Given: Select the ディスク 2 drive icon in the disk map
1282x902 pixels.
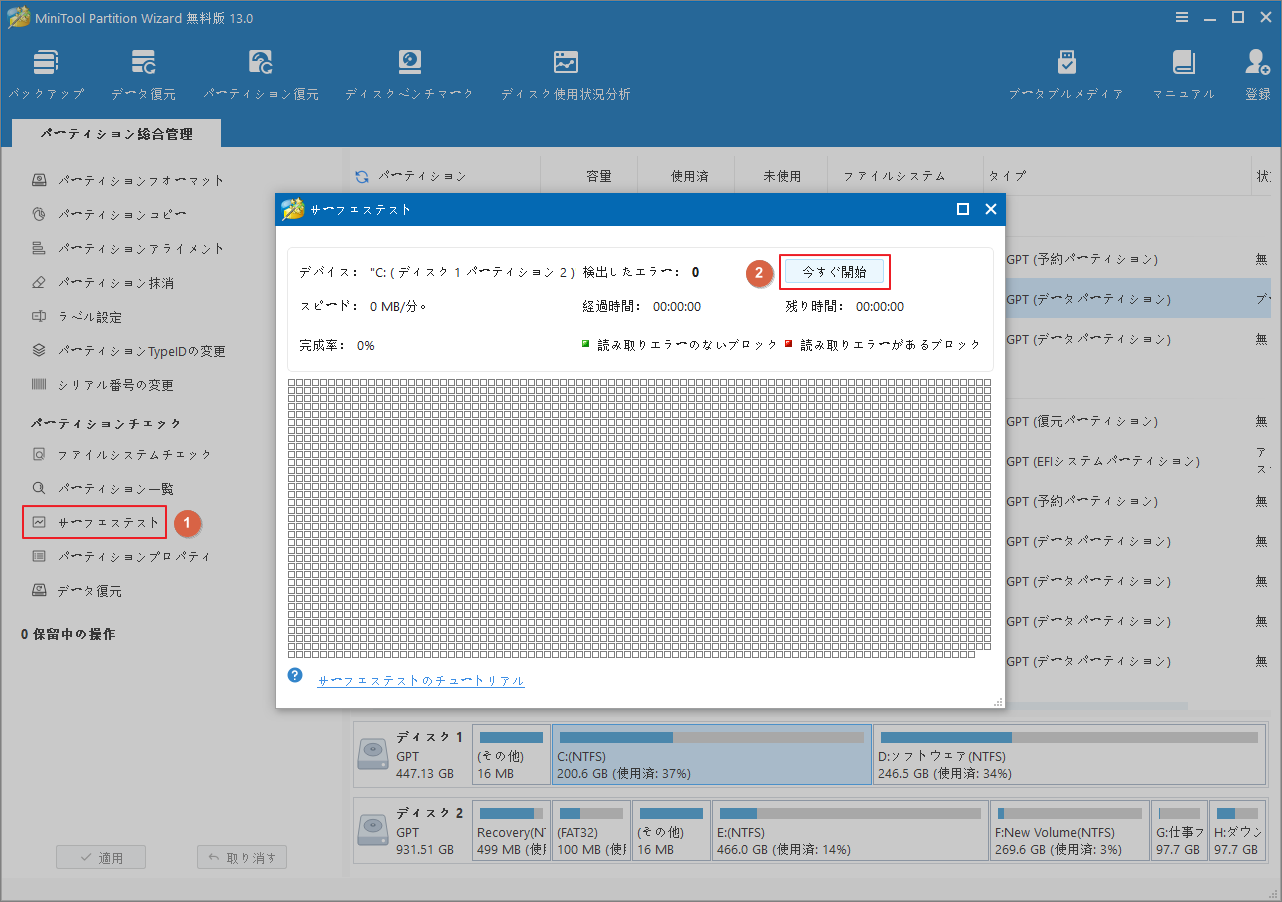Looking at the screenshot, I should coord(373,828).
